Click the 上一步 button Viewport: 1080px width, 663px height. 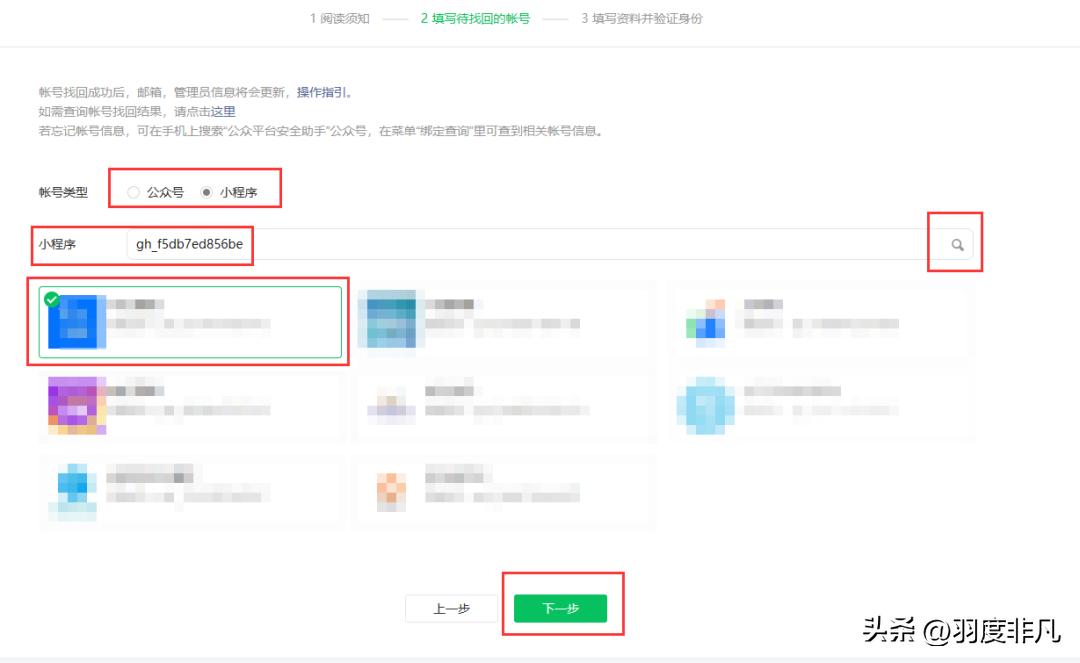(450, 606)
